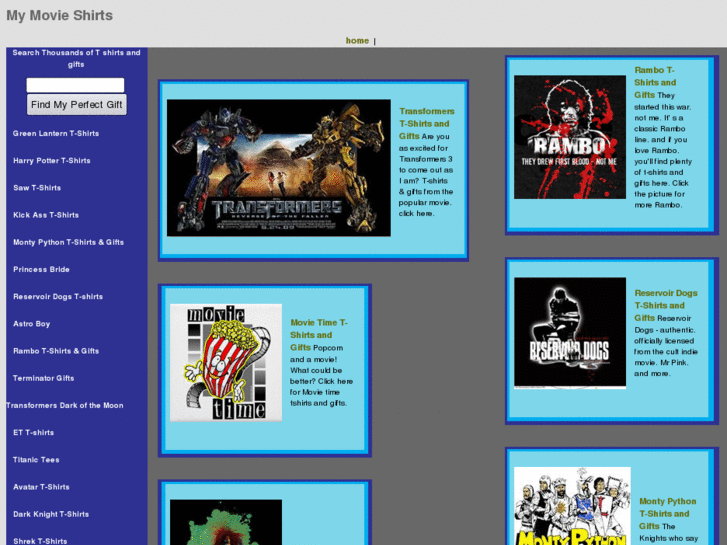Open the green splash thumbnail in bottom card
Screen dimensions: 727x545
(226, 522)
